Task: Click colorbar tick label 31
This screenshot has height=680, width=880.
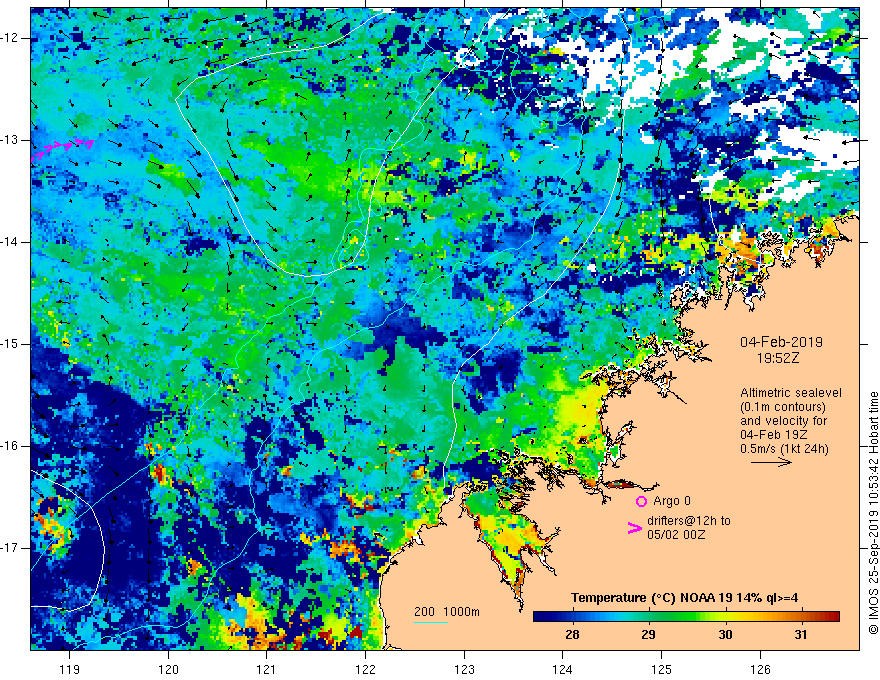Action: (801, 635)
